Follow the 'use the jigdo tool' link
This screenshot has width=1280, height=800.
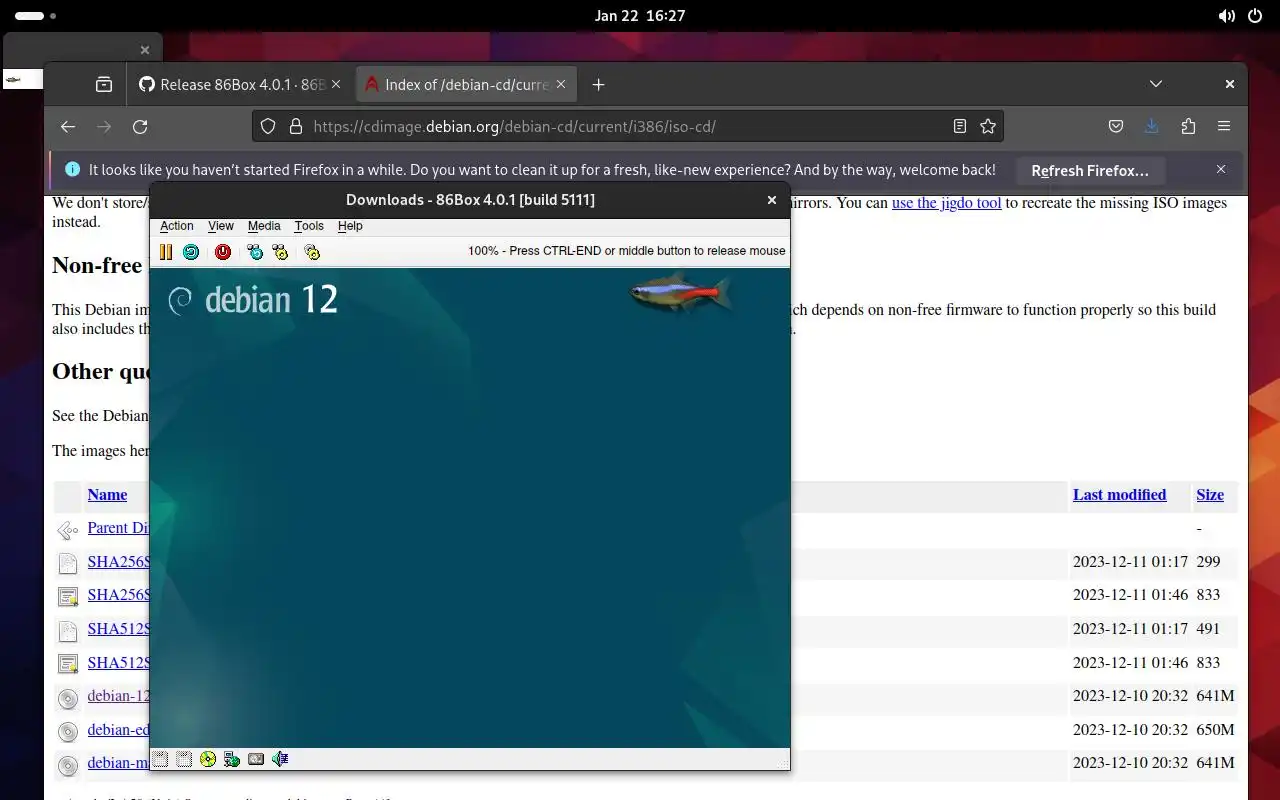[x=947, y=203]
